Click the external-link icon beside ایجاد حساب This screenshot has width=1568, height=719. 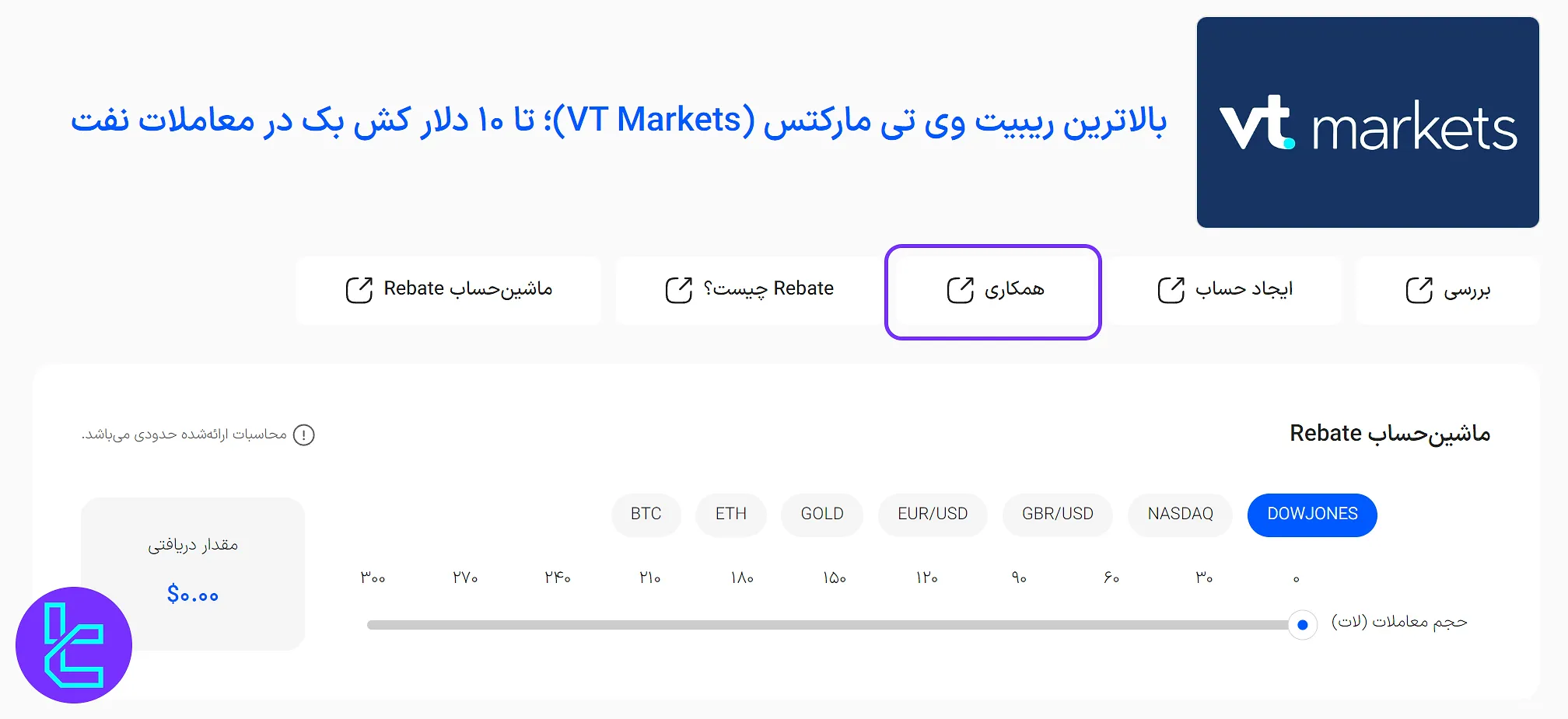pyautogui.click(x=1169, y=288)
